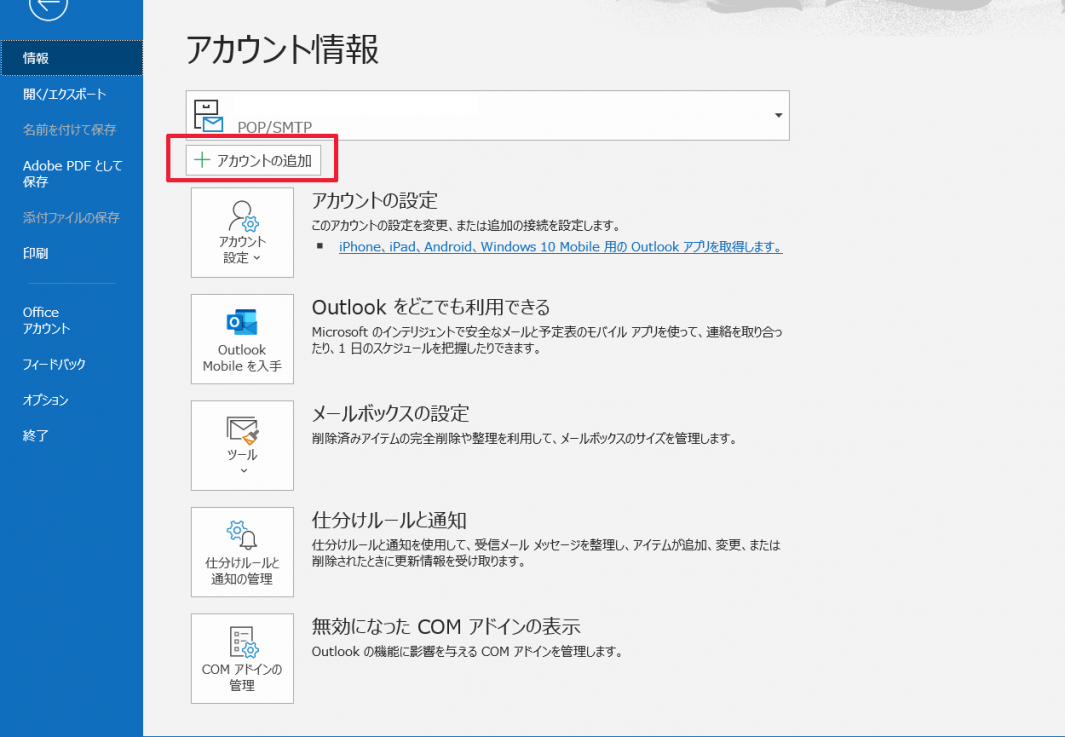Expand the ツール chevron dropdown
1065x737 pixels.
(242, 470)
